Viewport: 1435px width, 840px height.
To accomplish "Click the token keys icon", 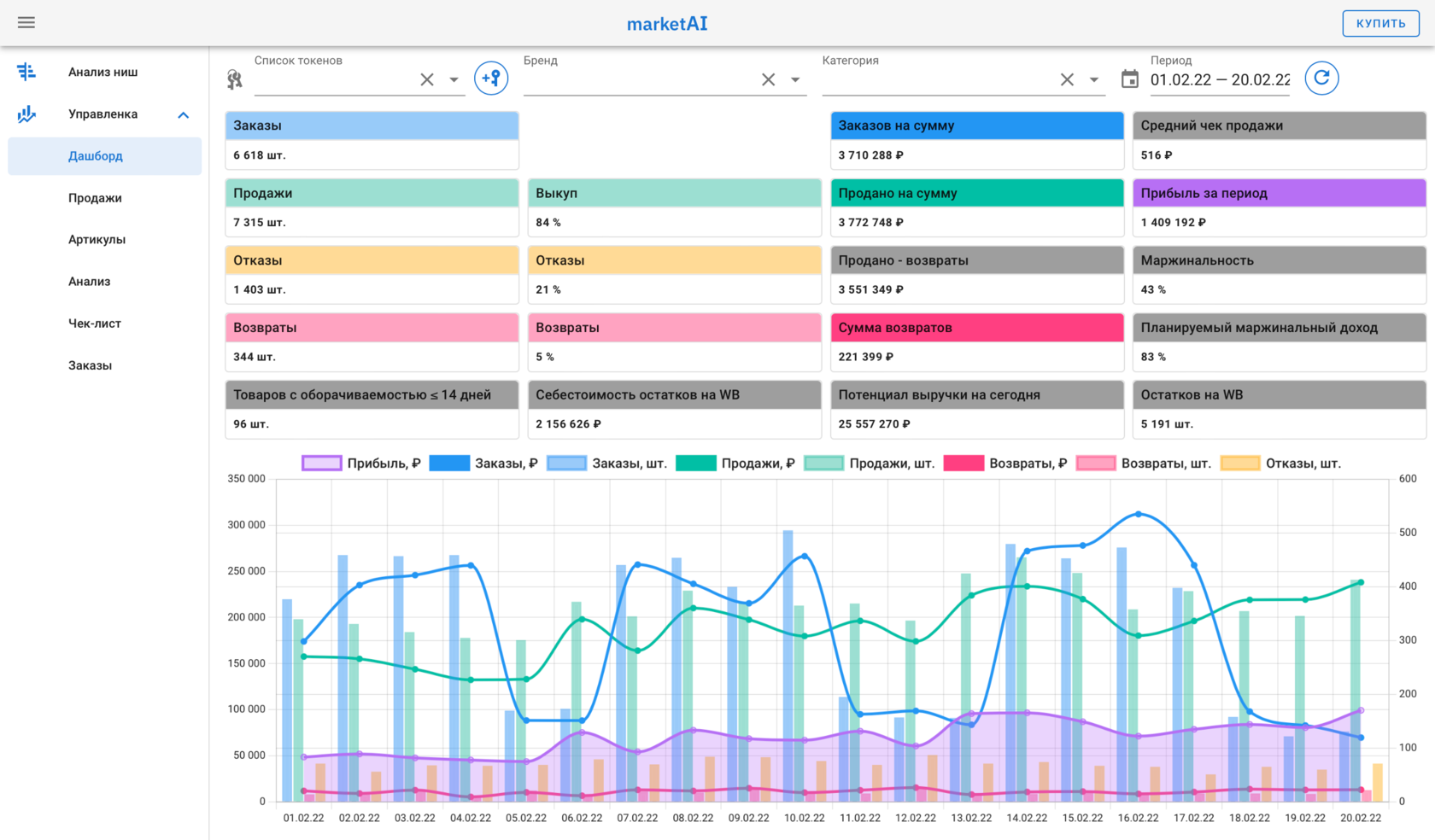I will 234,79.
